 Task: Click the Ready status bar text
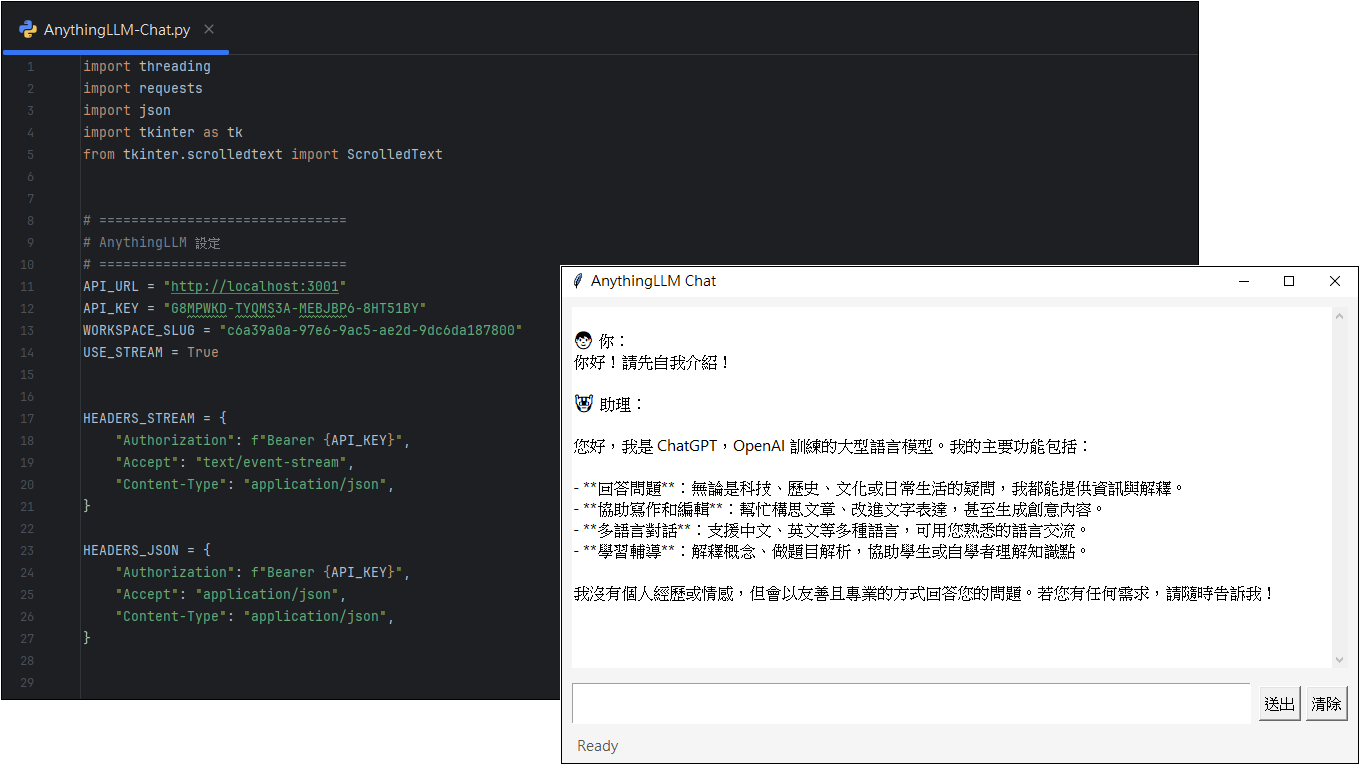point(598,746)
